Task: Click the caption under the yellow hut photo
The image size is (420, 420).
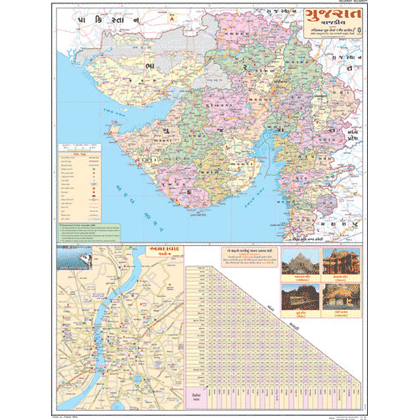Action: tap(341, 314)
